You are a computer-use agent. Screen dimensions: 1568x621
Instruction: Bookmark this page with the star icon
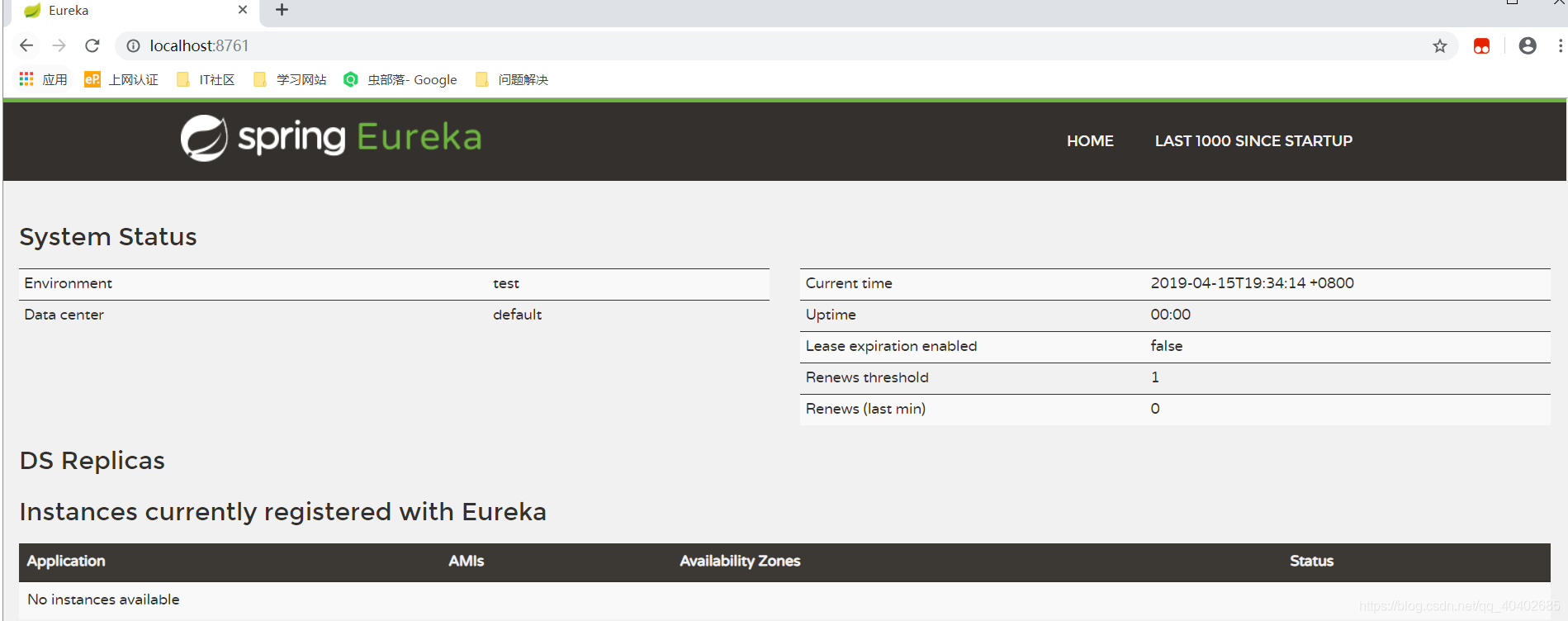click(1440, 46)
